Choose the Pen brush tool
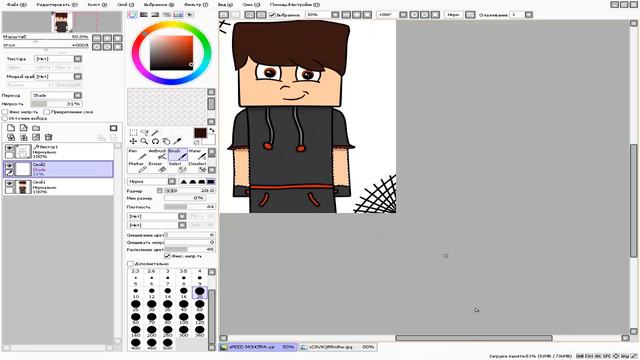This screenshot has width=640, height=360. (x=137, y=154)
